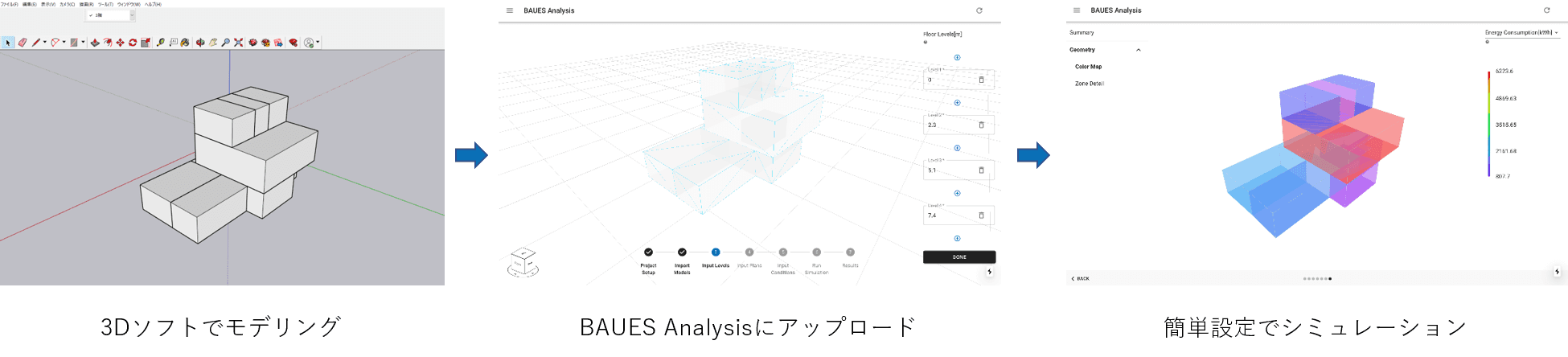Add a new level below Level4
The height and width of the screenshot is (357, 1568).
[x=957, y=238]
